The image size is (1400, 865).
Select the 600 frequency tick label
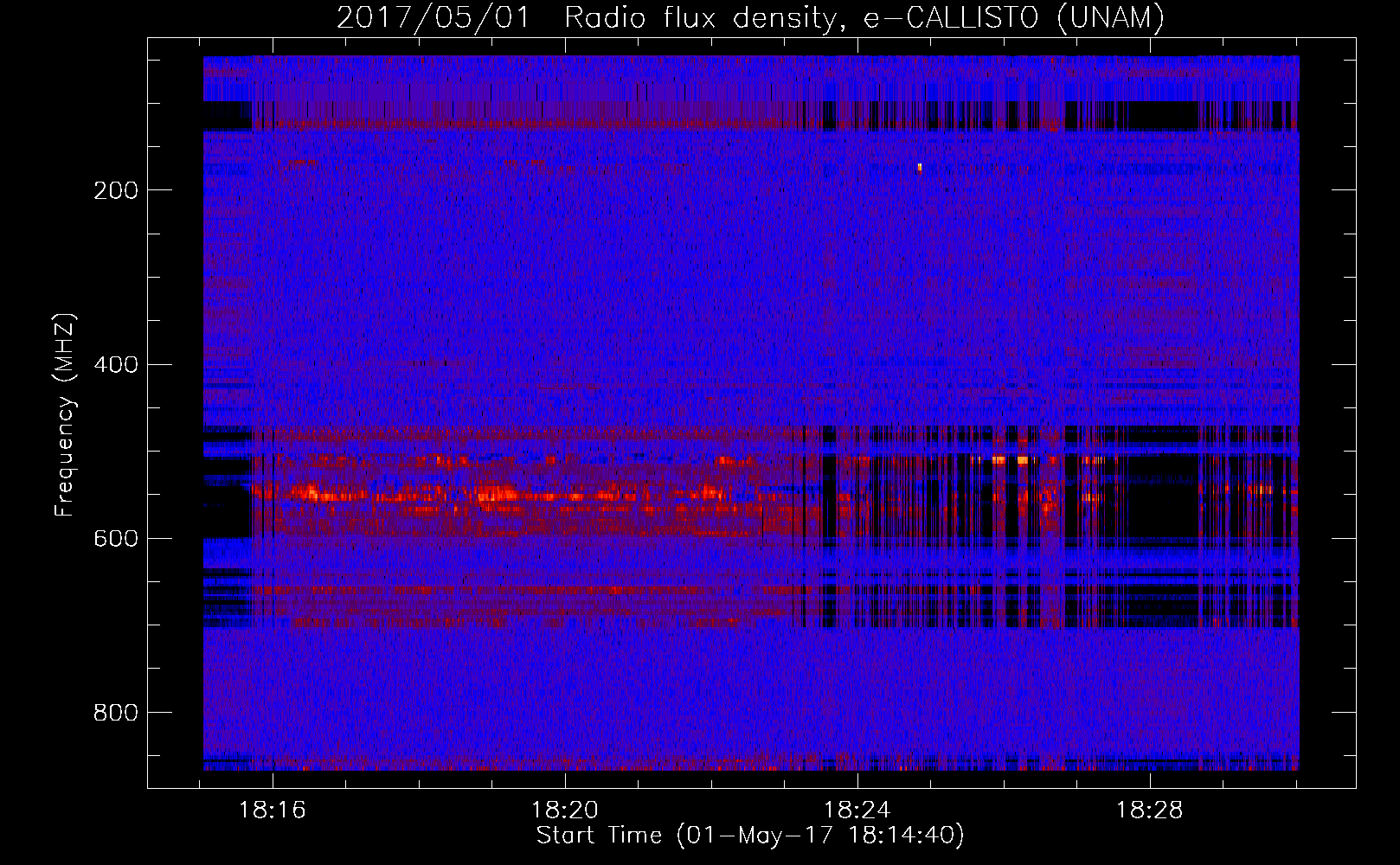click(x=116, y=538)
